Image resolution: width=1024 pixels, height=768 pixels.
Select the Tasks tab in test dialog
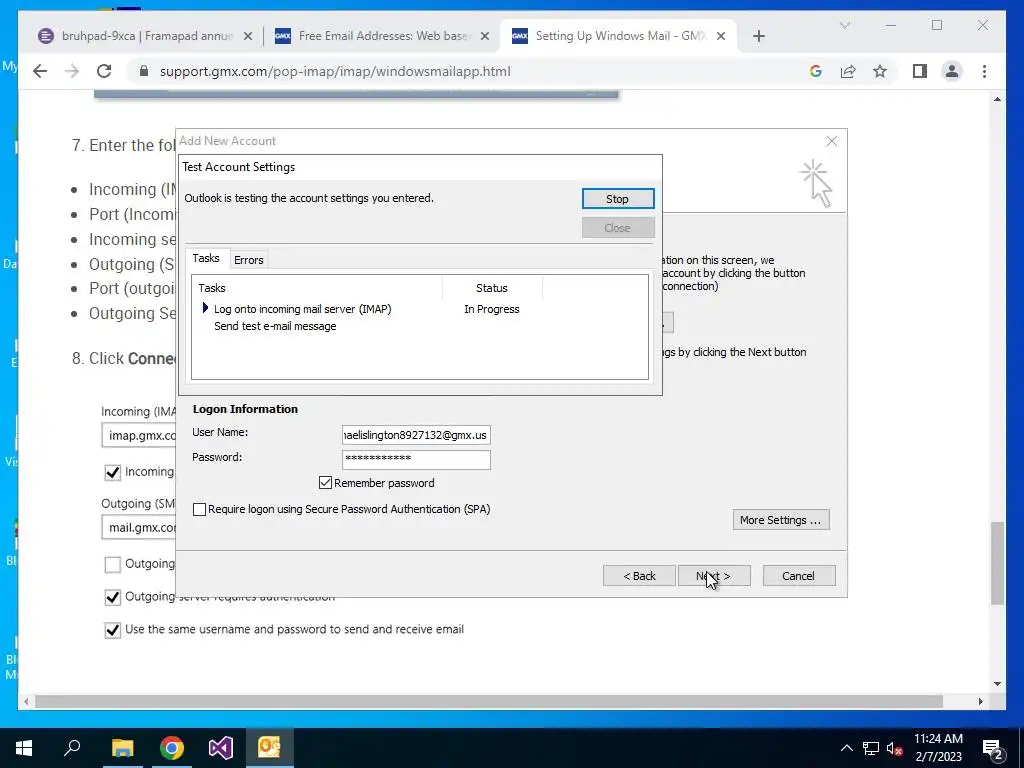206,258
